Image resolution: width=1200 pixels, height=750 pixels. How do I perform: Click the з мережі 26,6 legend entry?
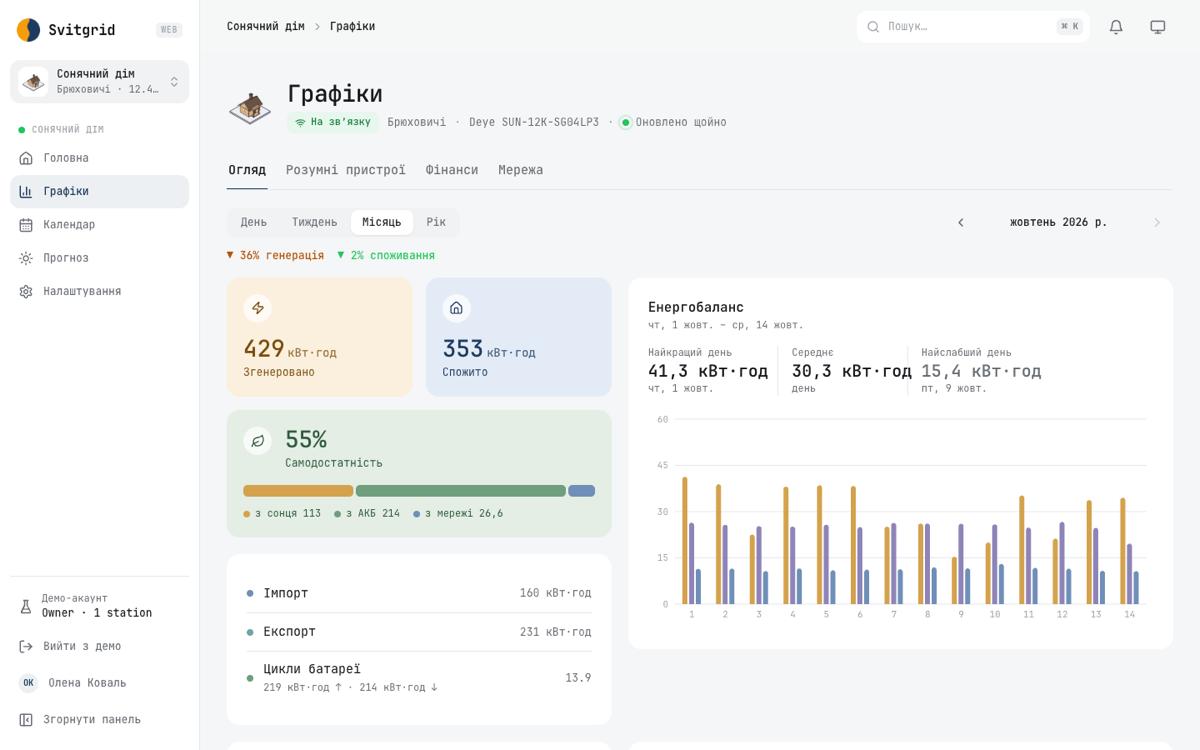[458, 514]
